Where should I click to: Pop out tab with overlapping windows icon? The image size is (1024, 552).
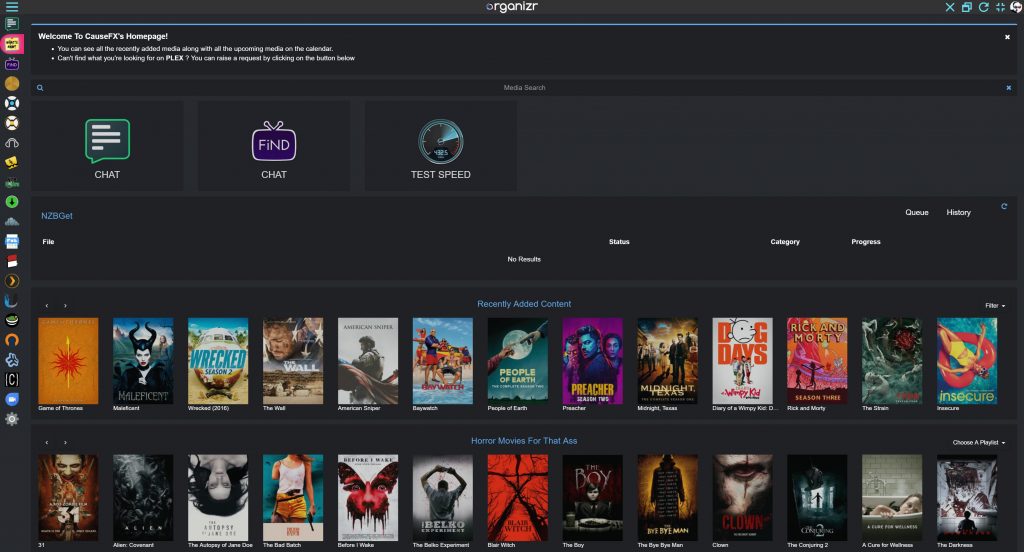coord(967,7)
